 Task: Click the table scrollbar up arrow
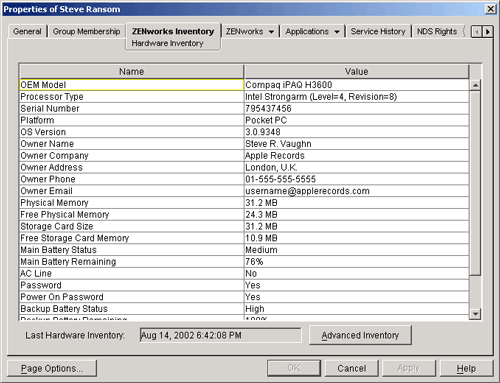(x=475, y=85)
